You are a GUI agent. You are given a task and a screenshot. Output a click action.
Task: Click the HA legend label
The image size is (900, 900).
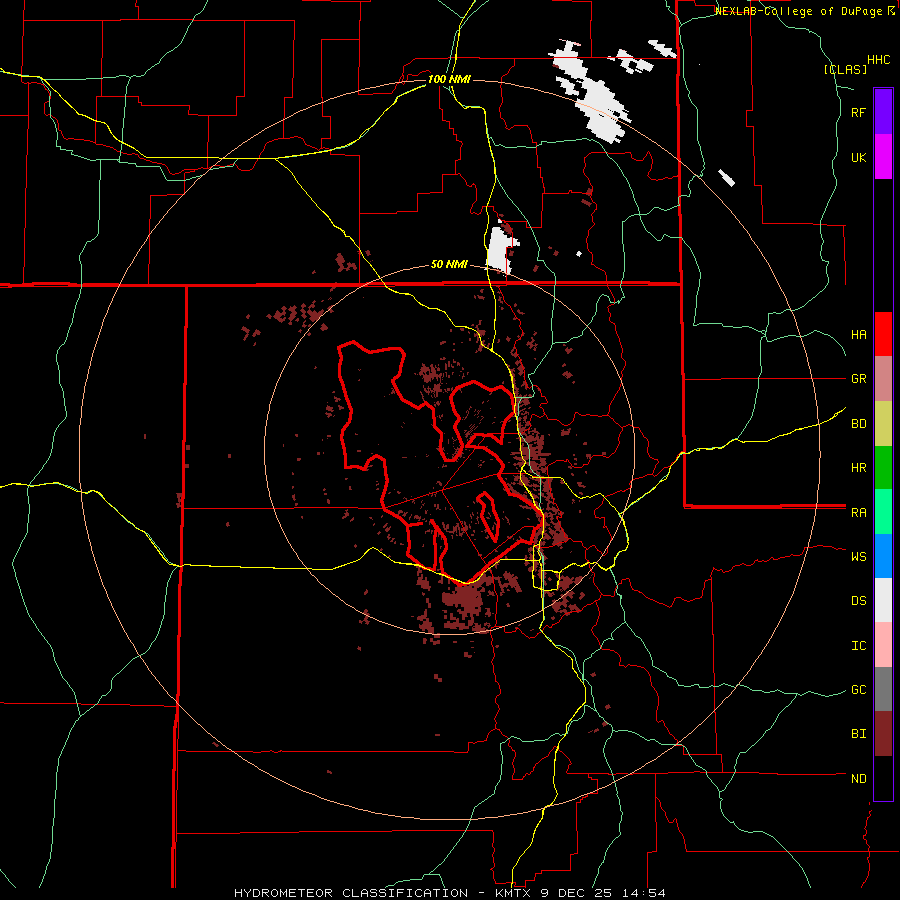coord(858,335)
